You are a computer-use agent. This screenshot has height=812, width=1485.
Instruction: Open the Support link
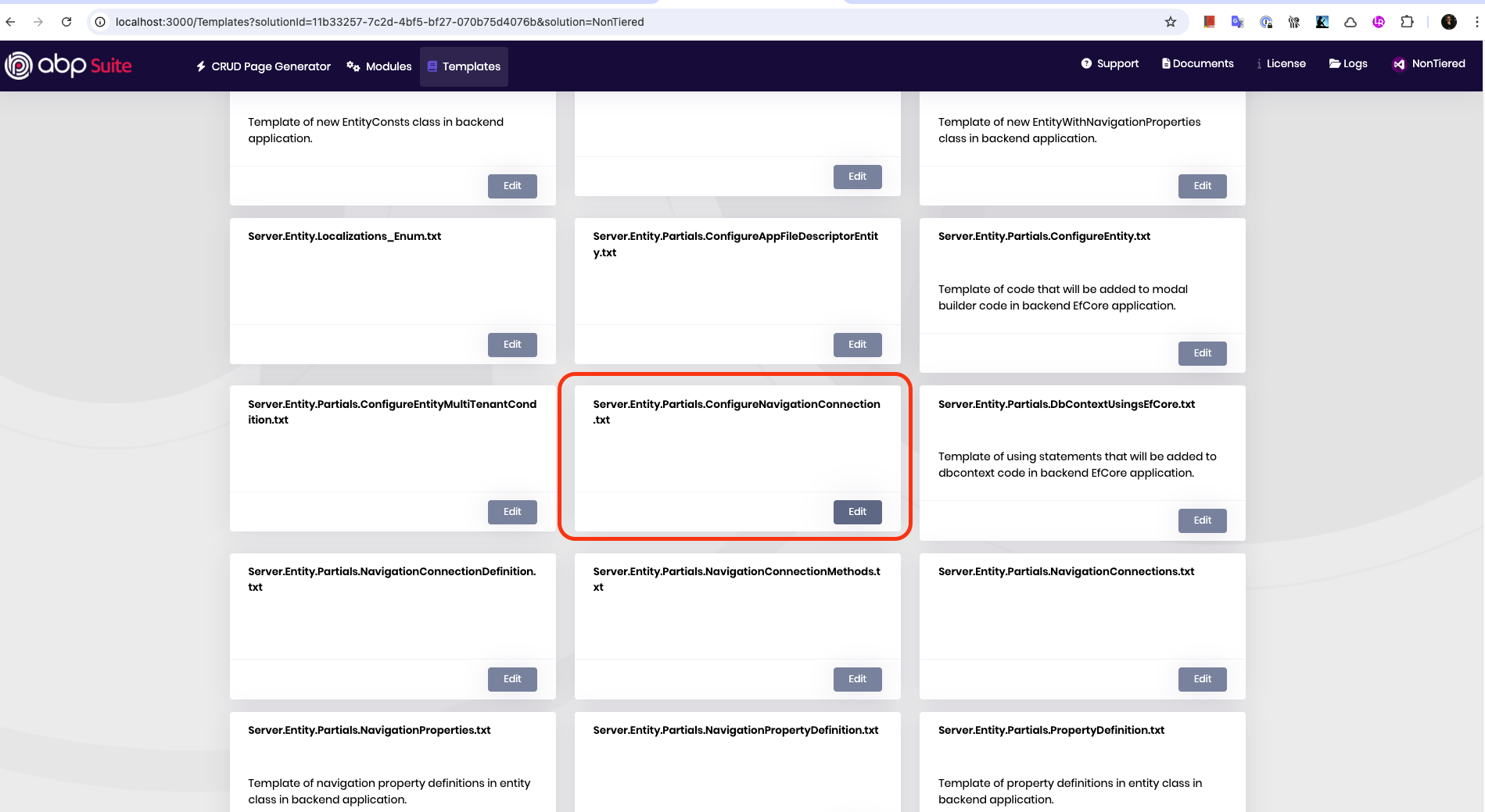pos(1110,64)
